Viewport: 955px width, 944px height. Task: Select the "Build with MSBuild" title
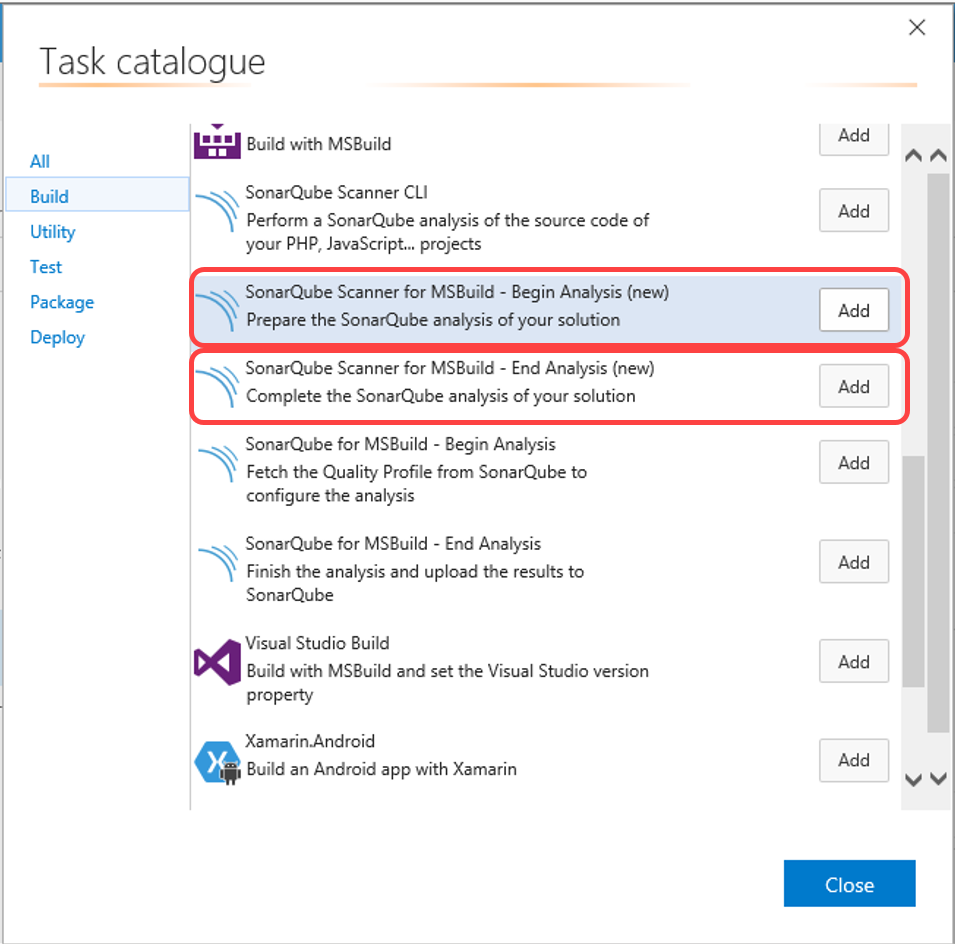(319, 144)
